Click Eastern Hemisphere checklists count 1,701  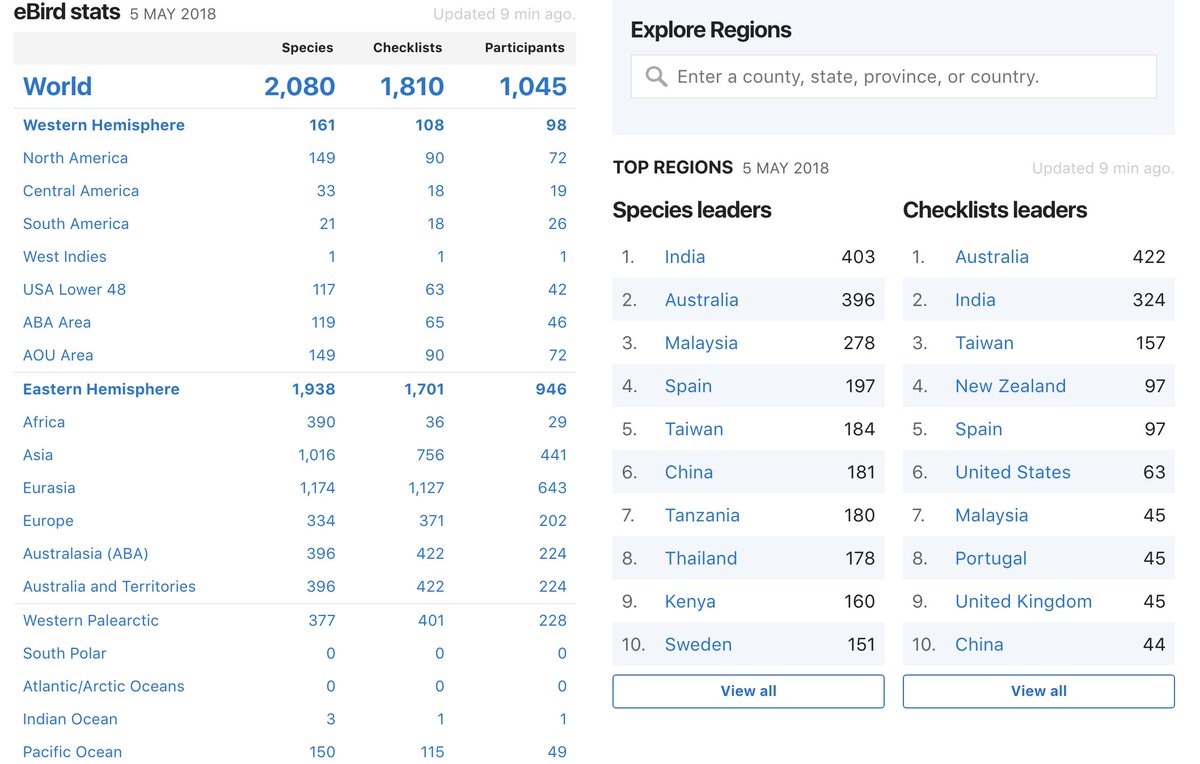[423, 389]
